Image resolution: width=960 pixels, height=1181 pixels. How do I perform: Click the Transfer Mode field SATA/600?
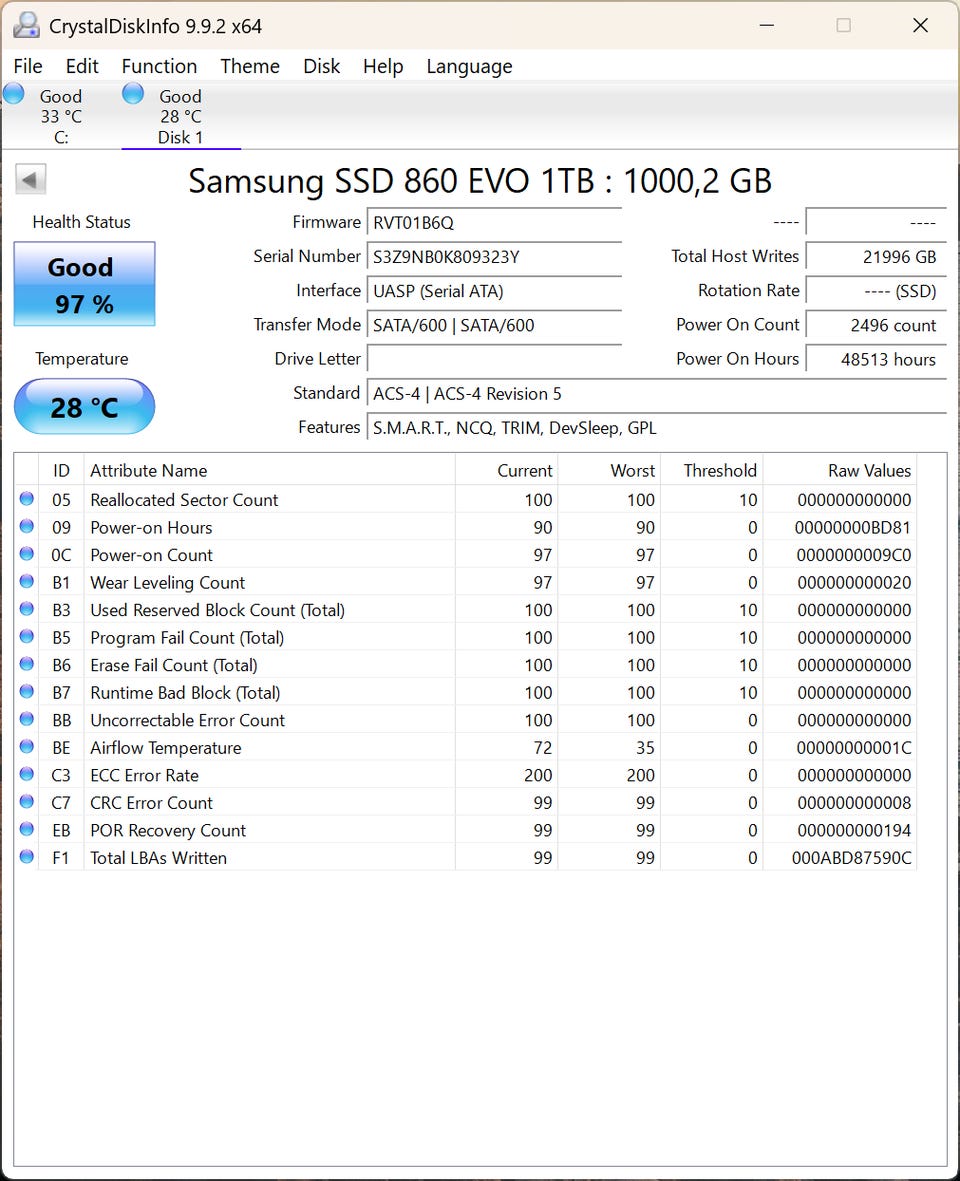(495, 325)
